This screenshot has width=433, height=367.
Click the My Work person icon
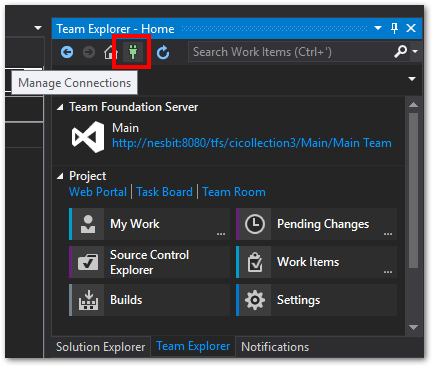[88, 224]
